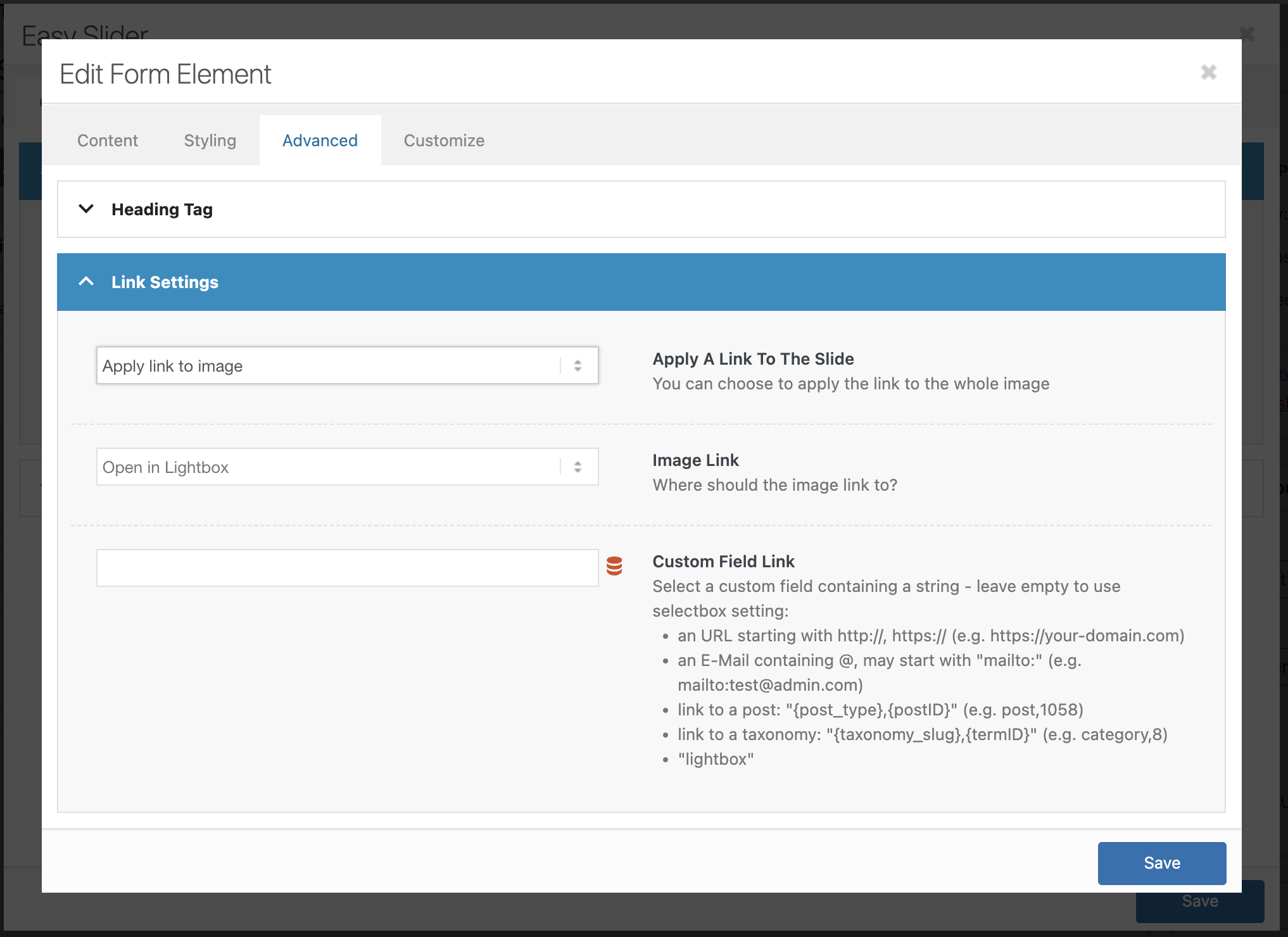Click the Custom Field Link text input
The image size is (1288, 937).
pyautogui.click(x=347, y=568)
